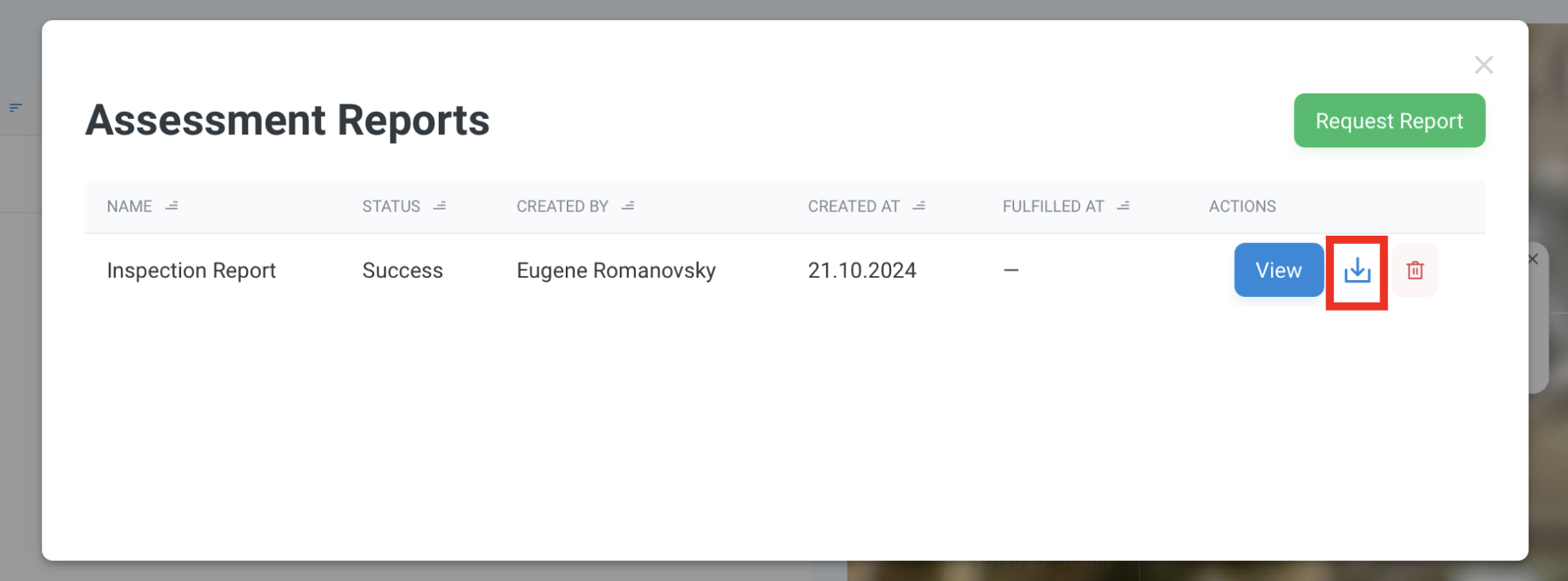Select the Inspection Report name cell
Screen dimensions: 1568x581
(192, 270)
